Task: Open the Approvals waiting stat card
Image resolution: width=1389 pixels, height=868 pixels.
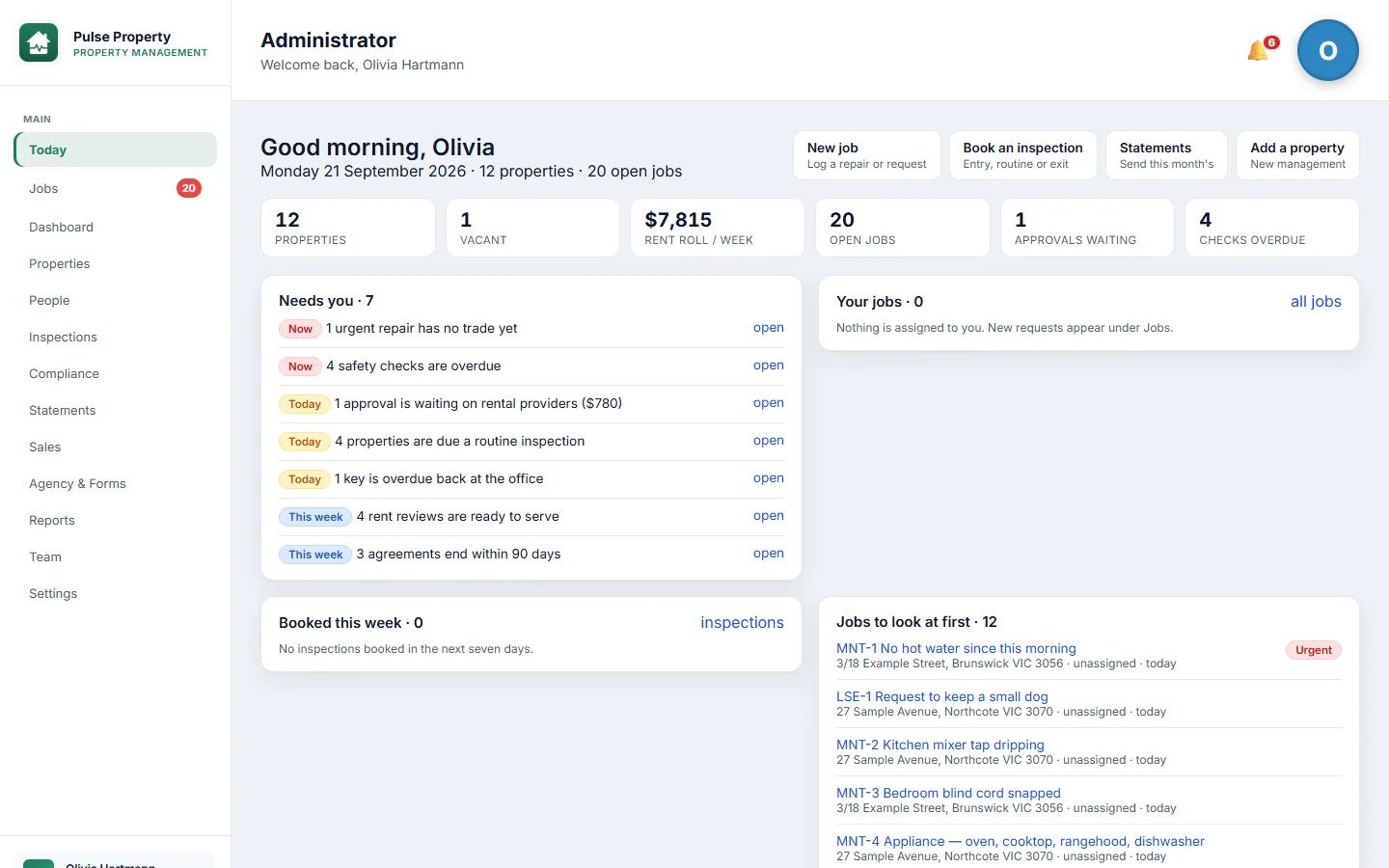Action: point(1087,228)
